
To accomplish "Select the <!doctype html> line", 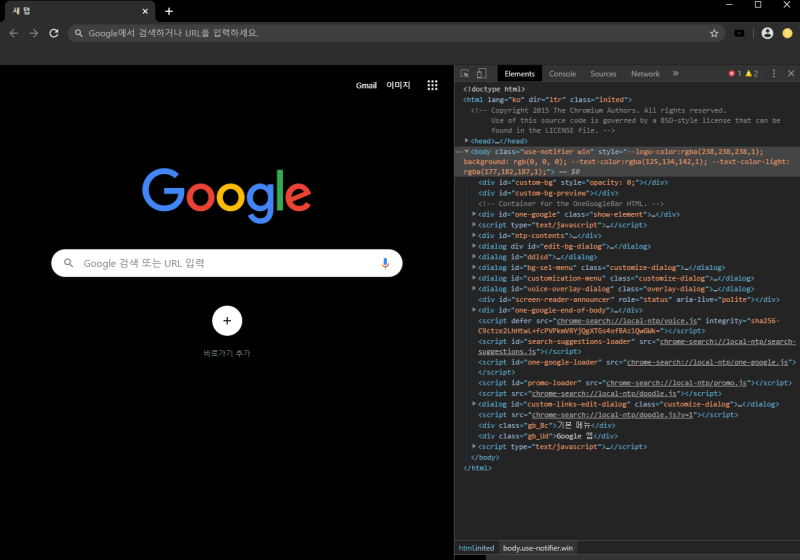I will pyautogui.click(x=493, y=89).
